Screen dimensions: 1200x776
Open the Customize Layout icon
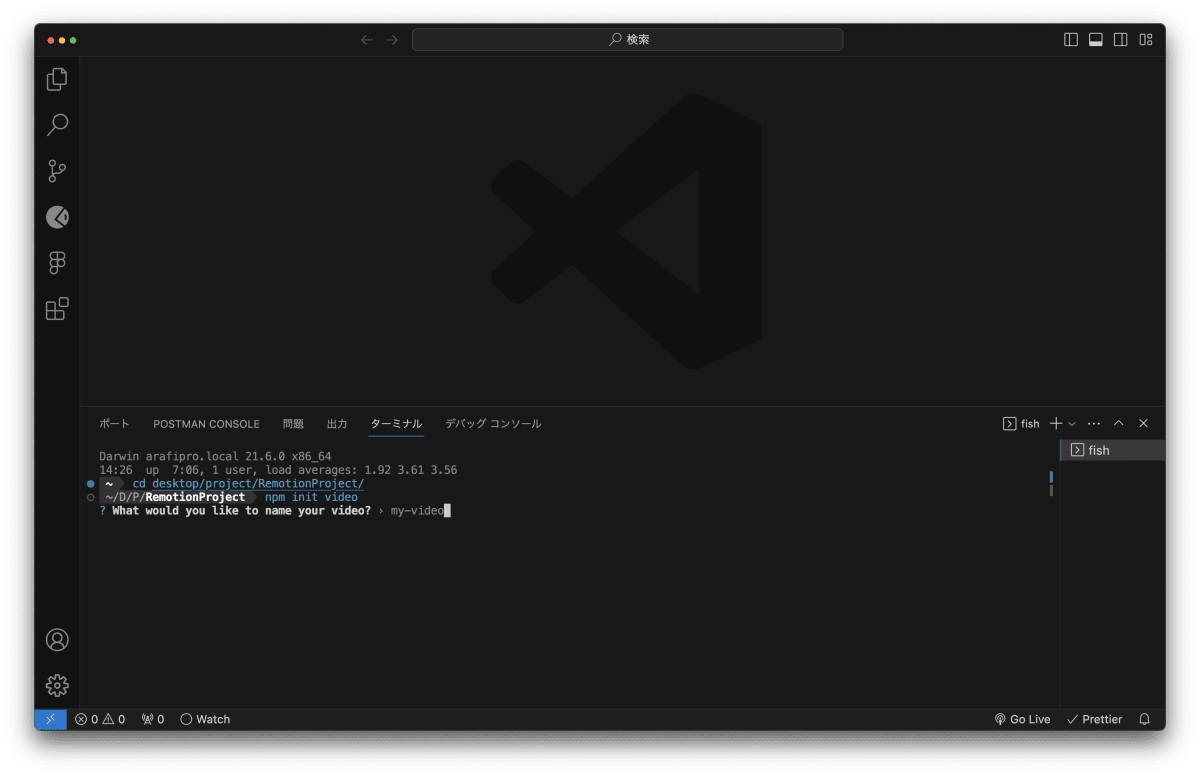point(1146,40)
